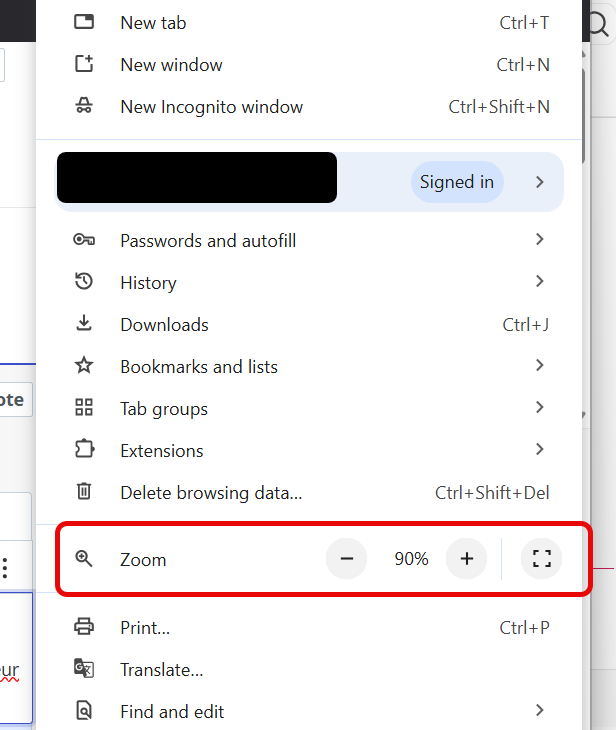Image resolution: width=616 pixels, height=730 pixels.
Task: Click the Delete browsing data trash icon
Action: point(84,492)
